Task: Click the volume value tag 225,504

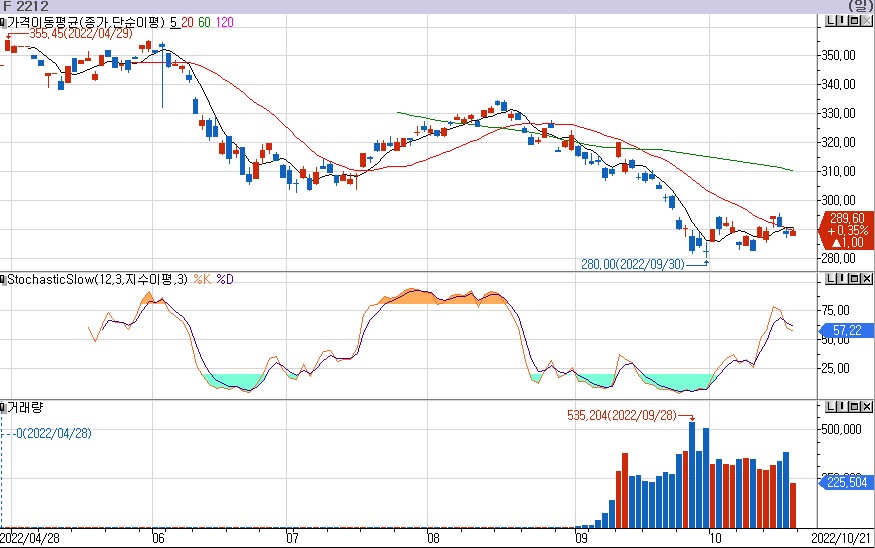Action: pyautogui.click(x=847, y=482)
